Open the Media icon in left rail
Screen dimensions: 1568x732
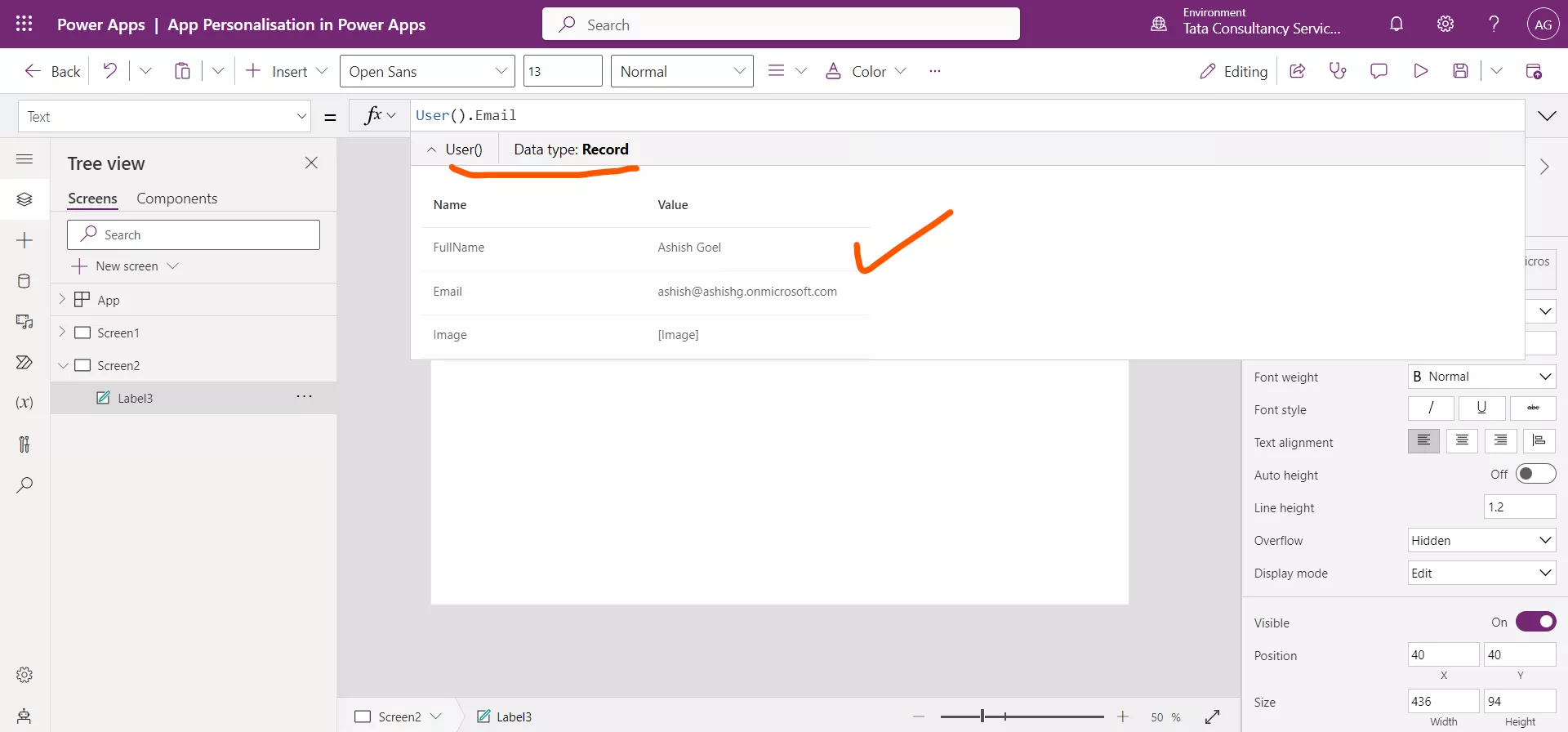[24, 322]
